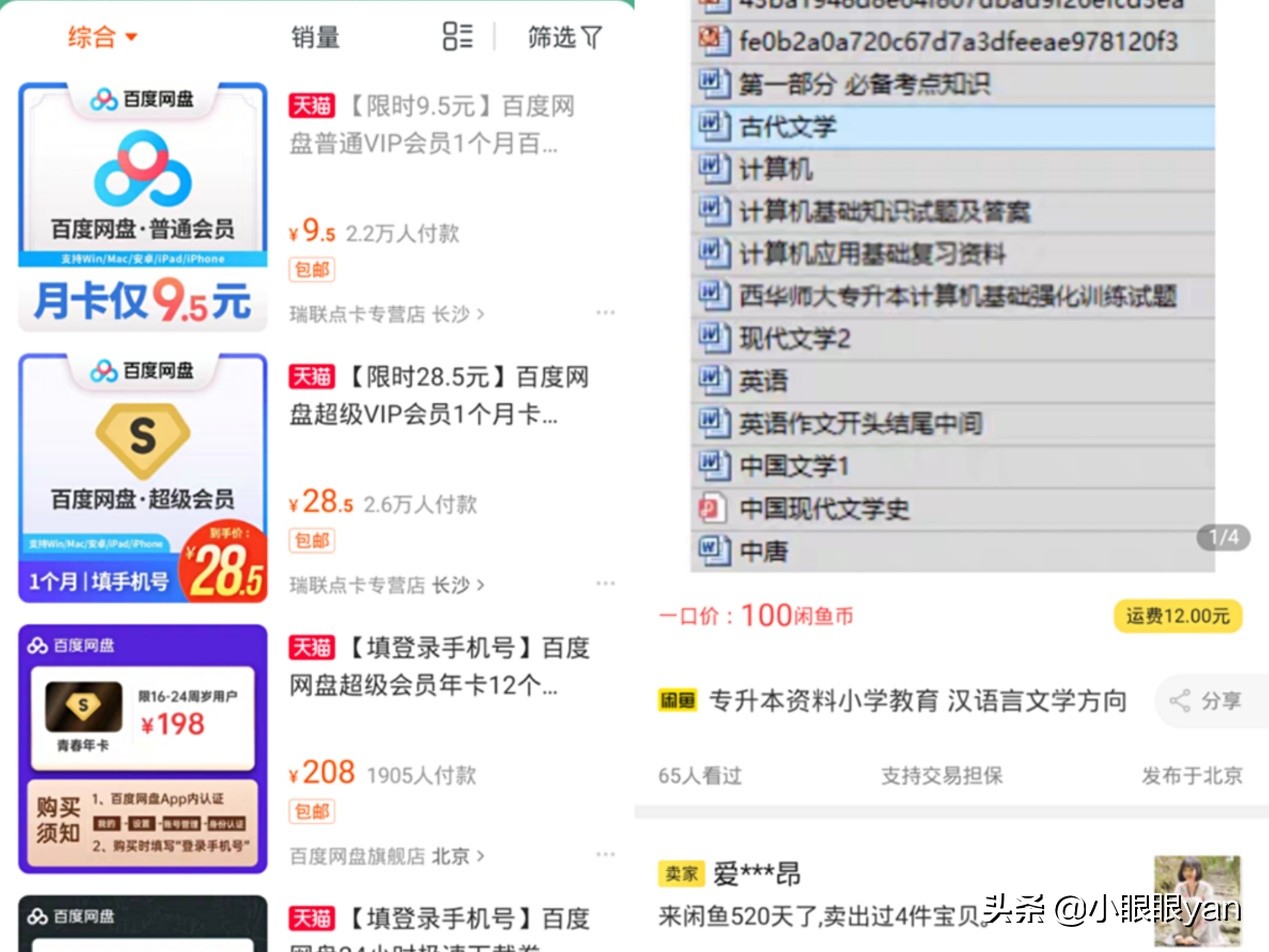The image size is (1269, 952).
Task: Click the 包邮 tag on the 28.5元 listing
Action: coord(311,540)
